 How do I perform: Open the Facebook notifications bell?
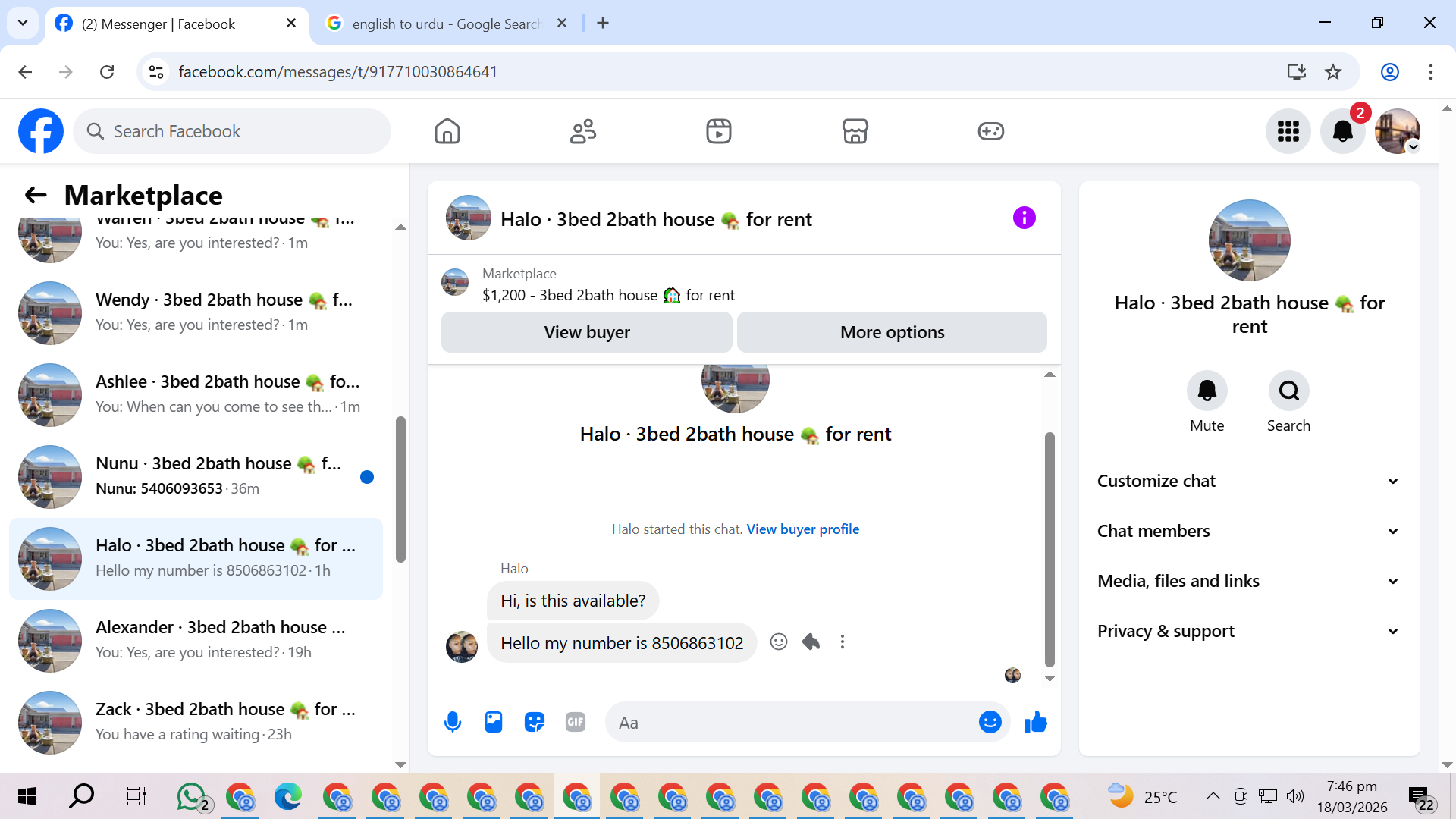tap(1342, 131)
